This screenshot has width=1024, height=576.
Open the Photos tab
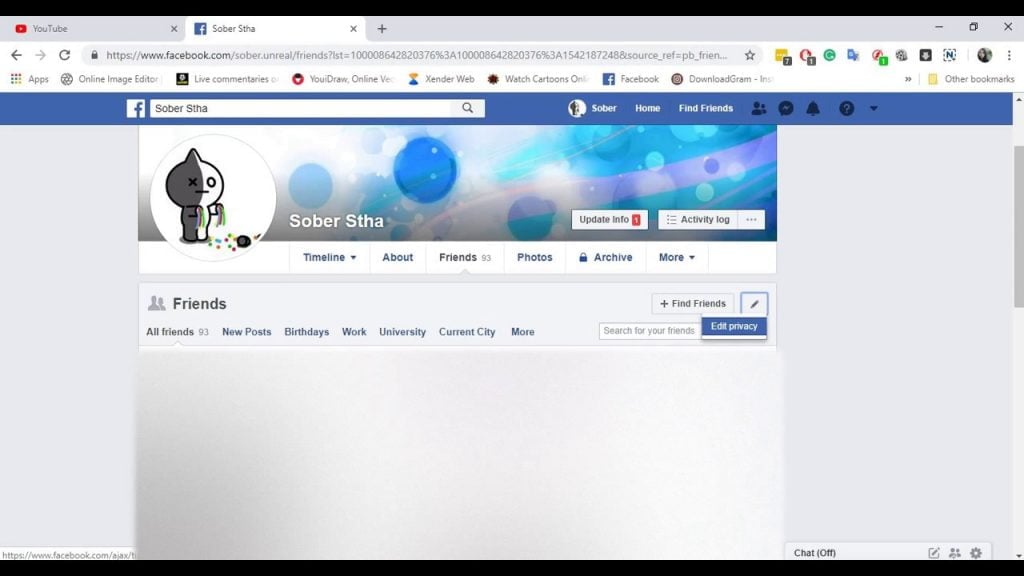pyautogui.click(x=535, y=257)
